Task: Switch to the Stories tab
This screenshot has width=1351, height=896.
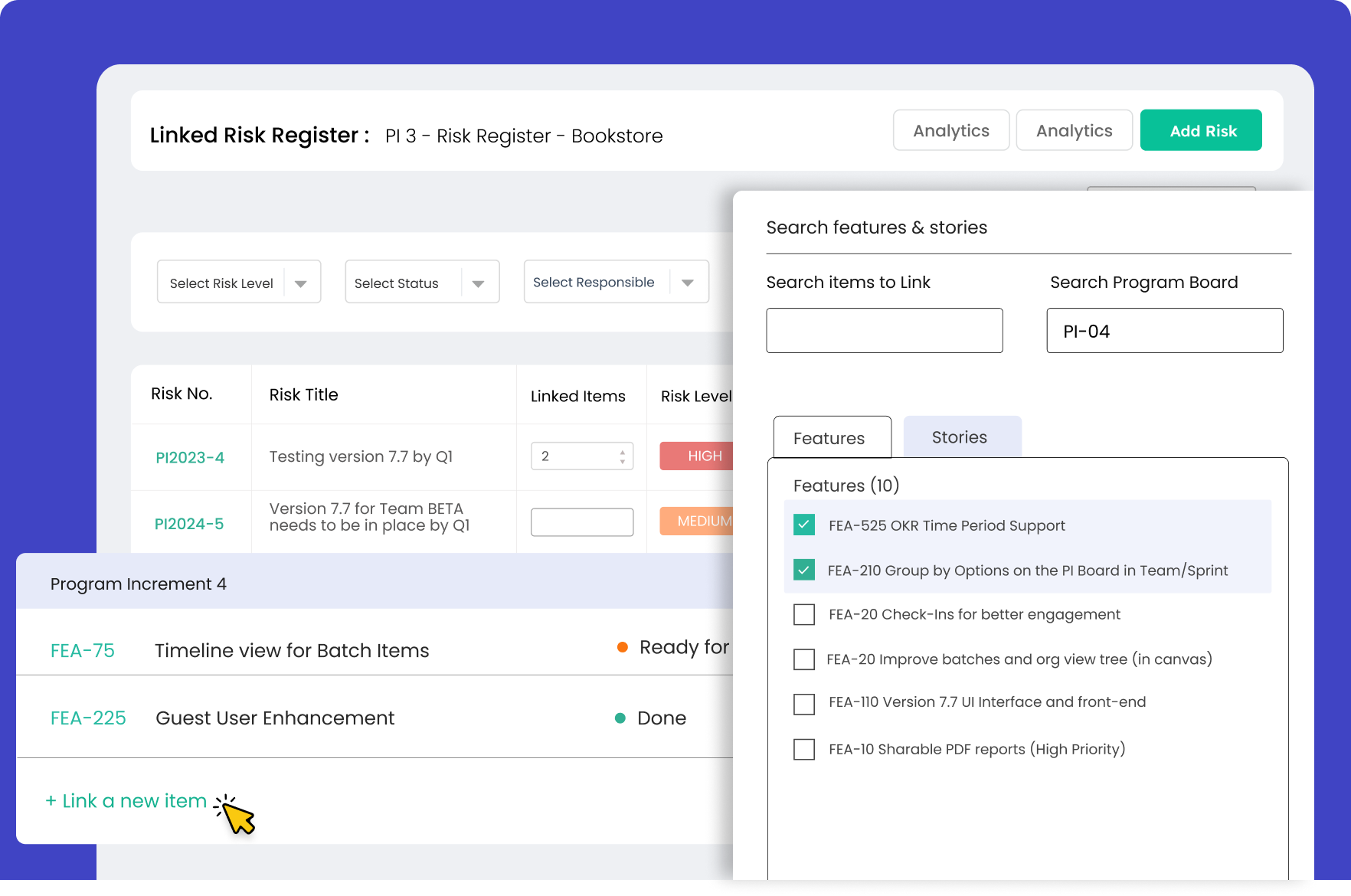Action: pos(960,437)
